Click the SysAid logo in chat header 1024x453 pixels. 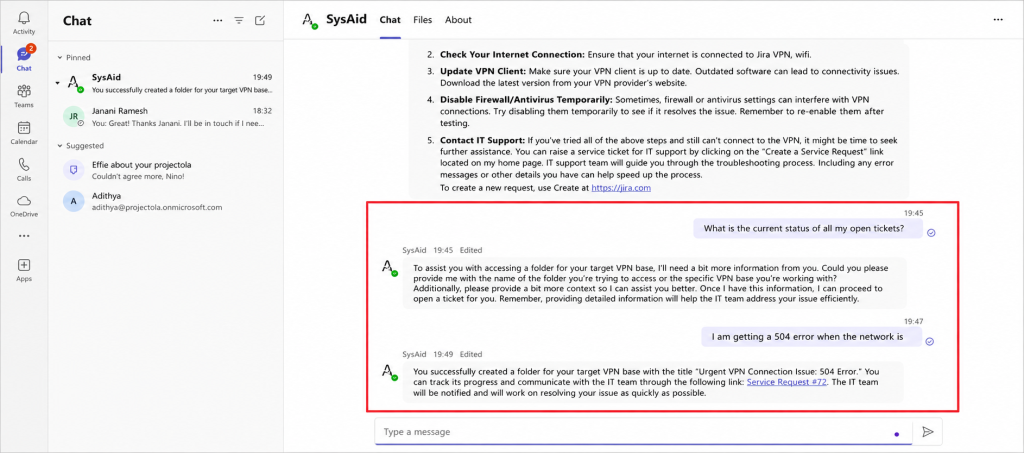(x=310, y=20)
